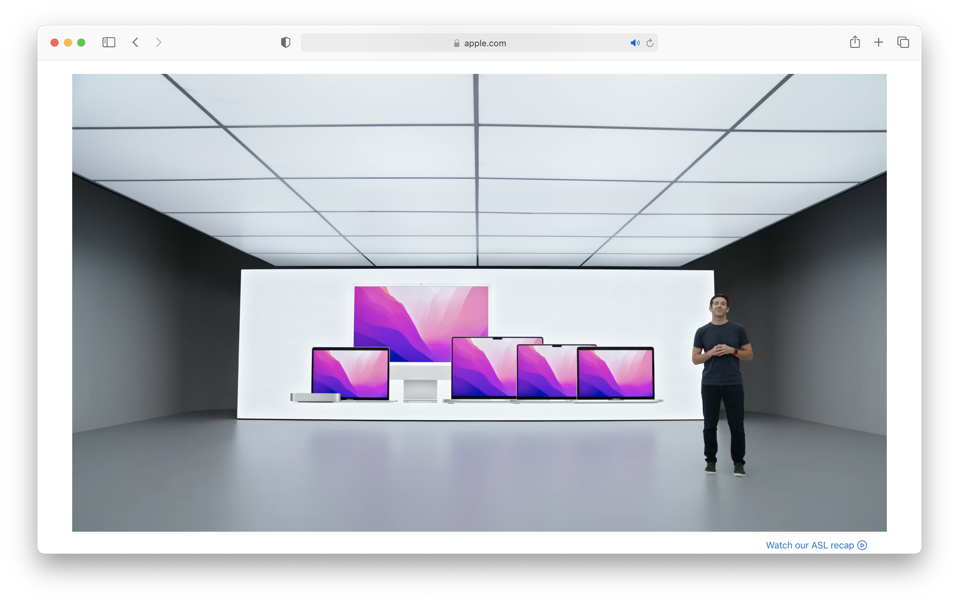Toggle the Safari sidebar
This screenshot has width=959, height=603.
pos(109,43)
